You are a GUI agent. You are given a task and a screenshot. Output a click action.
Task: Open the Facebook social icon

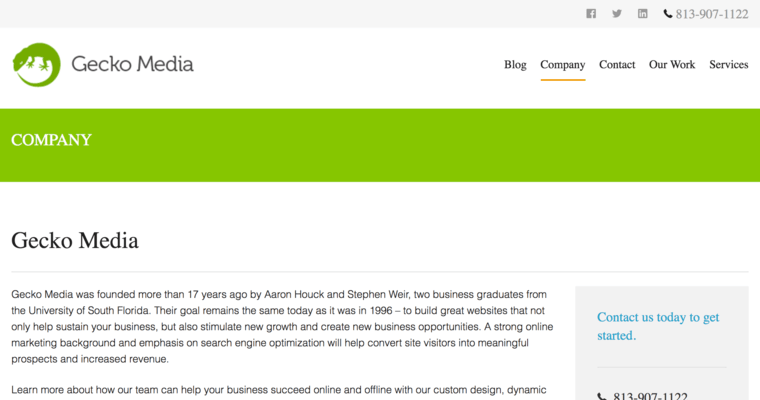[x=591, y=14]
